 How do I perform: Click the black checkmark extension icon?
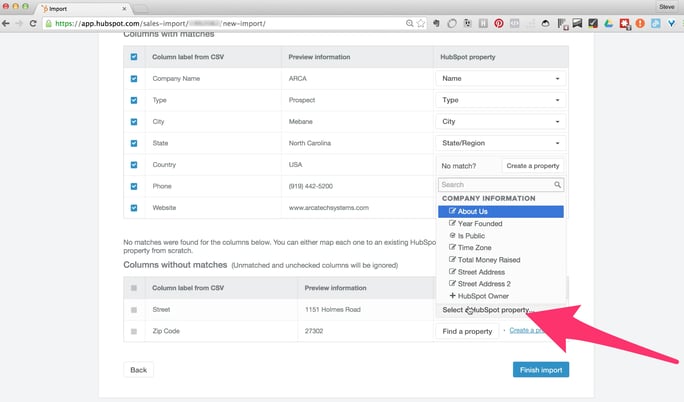[593, 24]
